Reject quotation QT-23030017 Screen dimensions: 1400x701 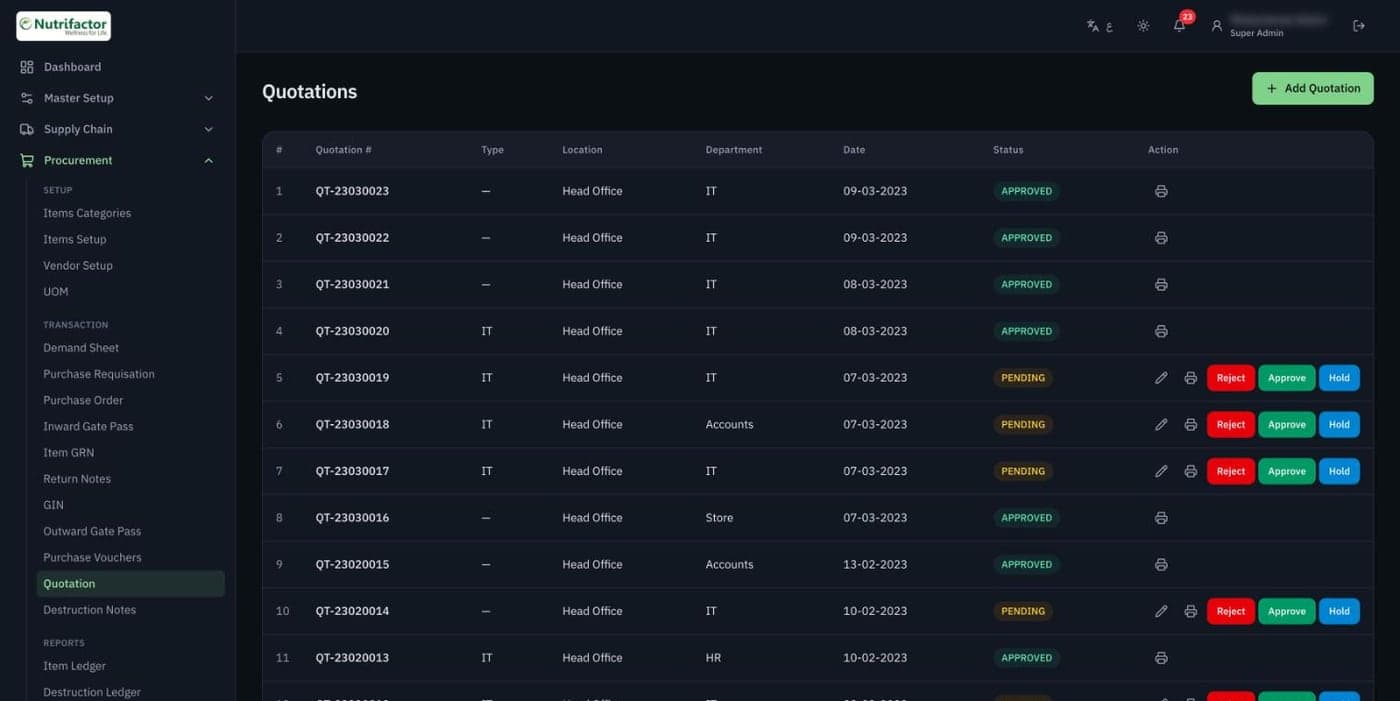(x=1230, y=471)
